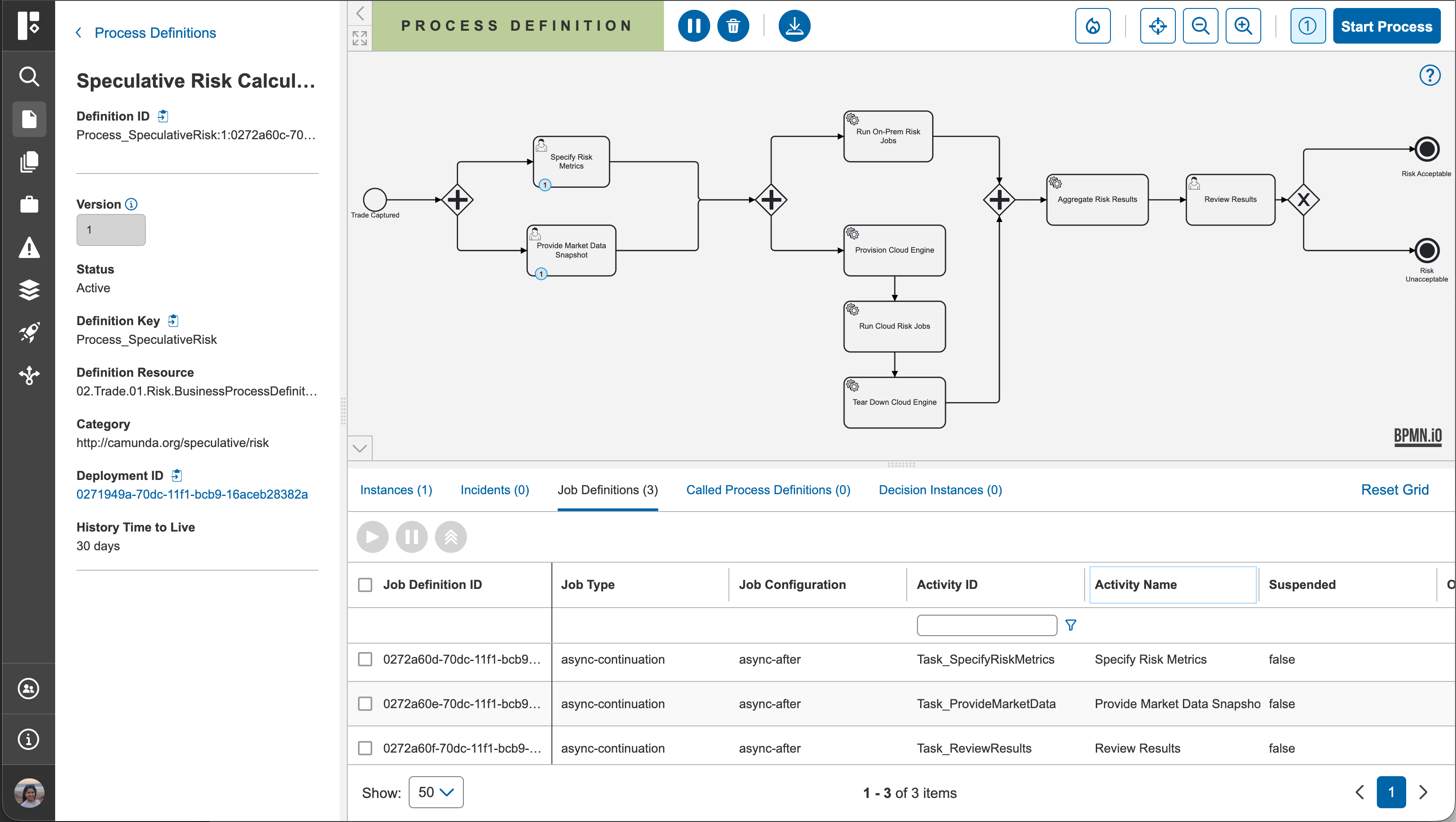Select all job definitions header checkbox

[365, 584]
